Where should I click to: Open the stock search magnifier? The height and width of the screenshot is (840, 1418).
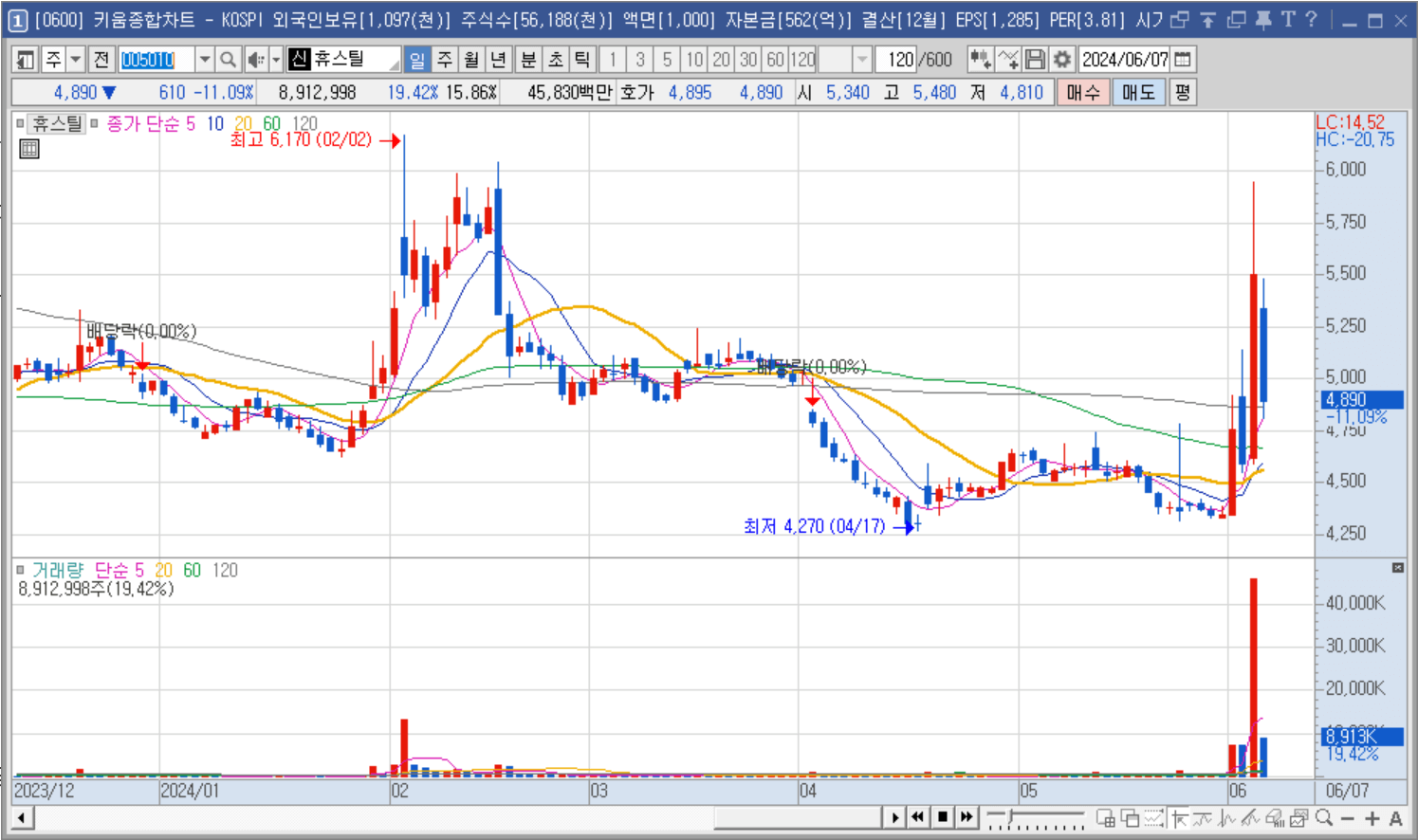228,60
